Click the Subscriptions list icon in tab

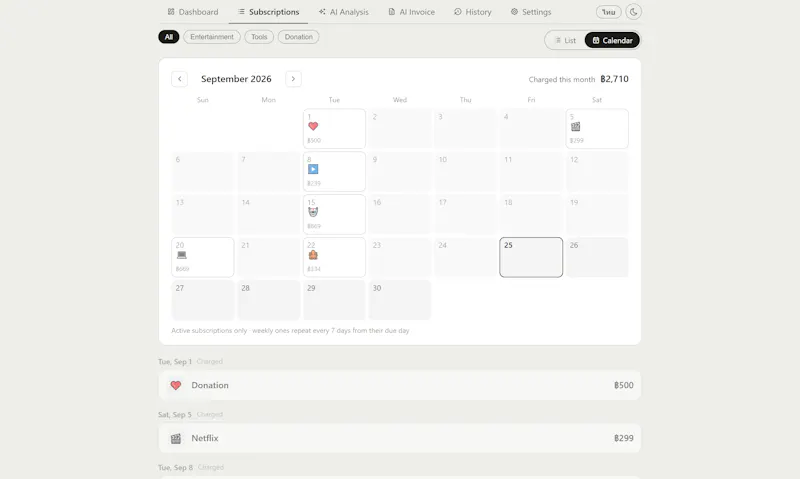[x=241, y=11]
